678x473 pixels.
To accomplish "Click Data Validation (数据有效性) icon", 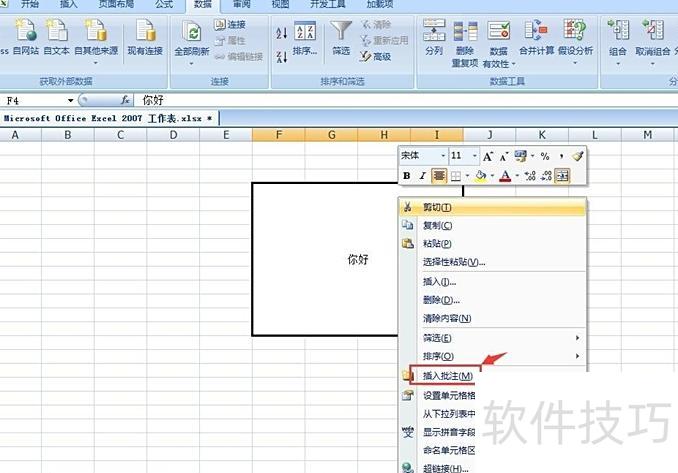I will (499, 44).
